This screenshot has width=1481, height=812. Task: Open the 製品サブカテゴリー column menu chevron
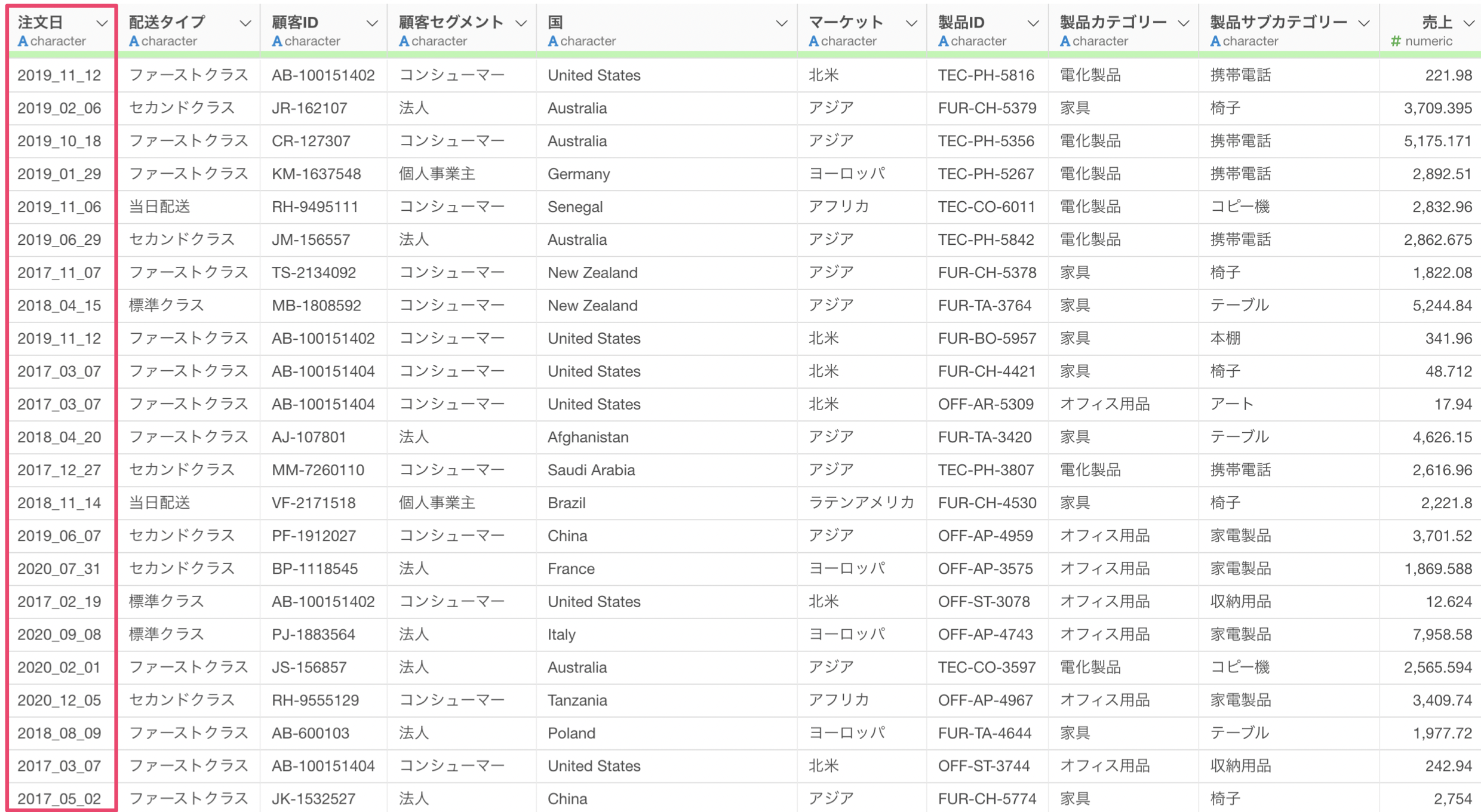(1364, 23)
